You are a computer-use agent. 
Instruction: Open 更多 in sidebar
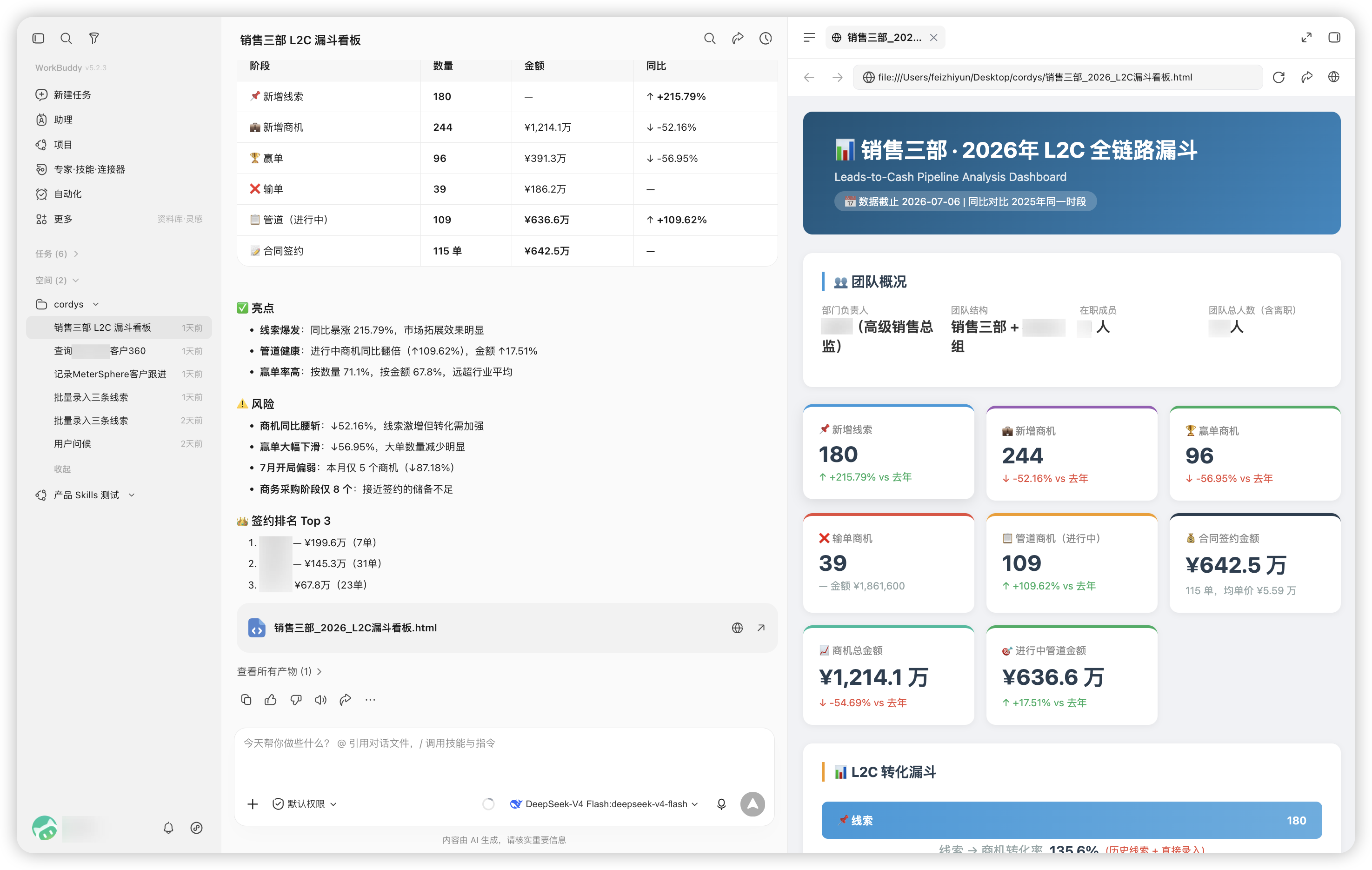click(x=63, y=219)
